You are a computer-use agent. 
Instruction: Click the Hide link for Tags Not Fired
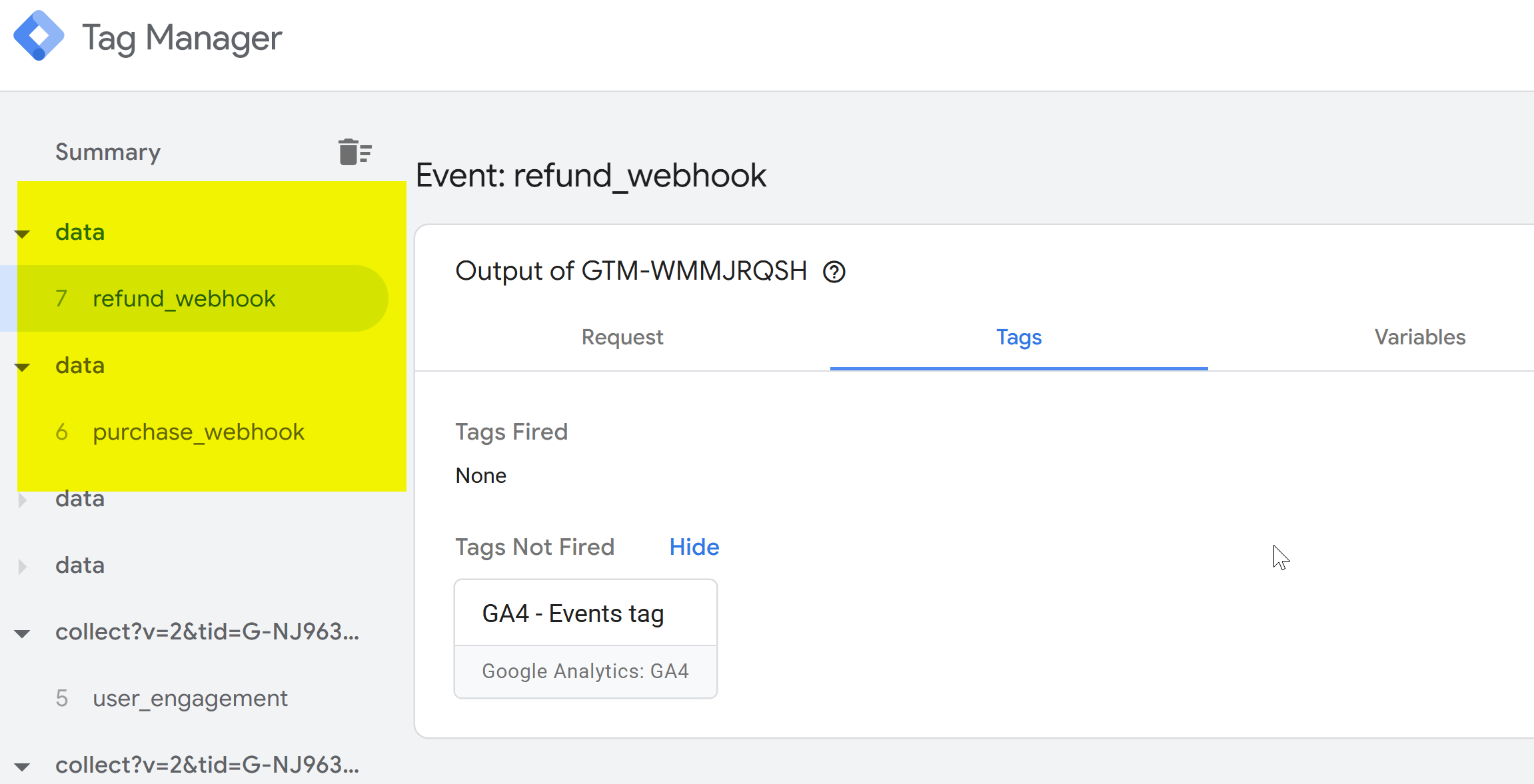694,547
